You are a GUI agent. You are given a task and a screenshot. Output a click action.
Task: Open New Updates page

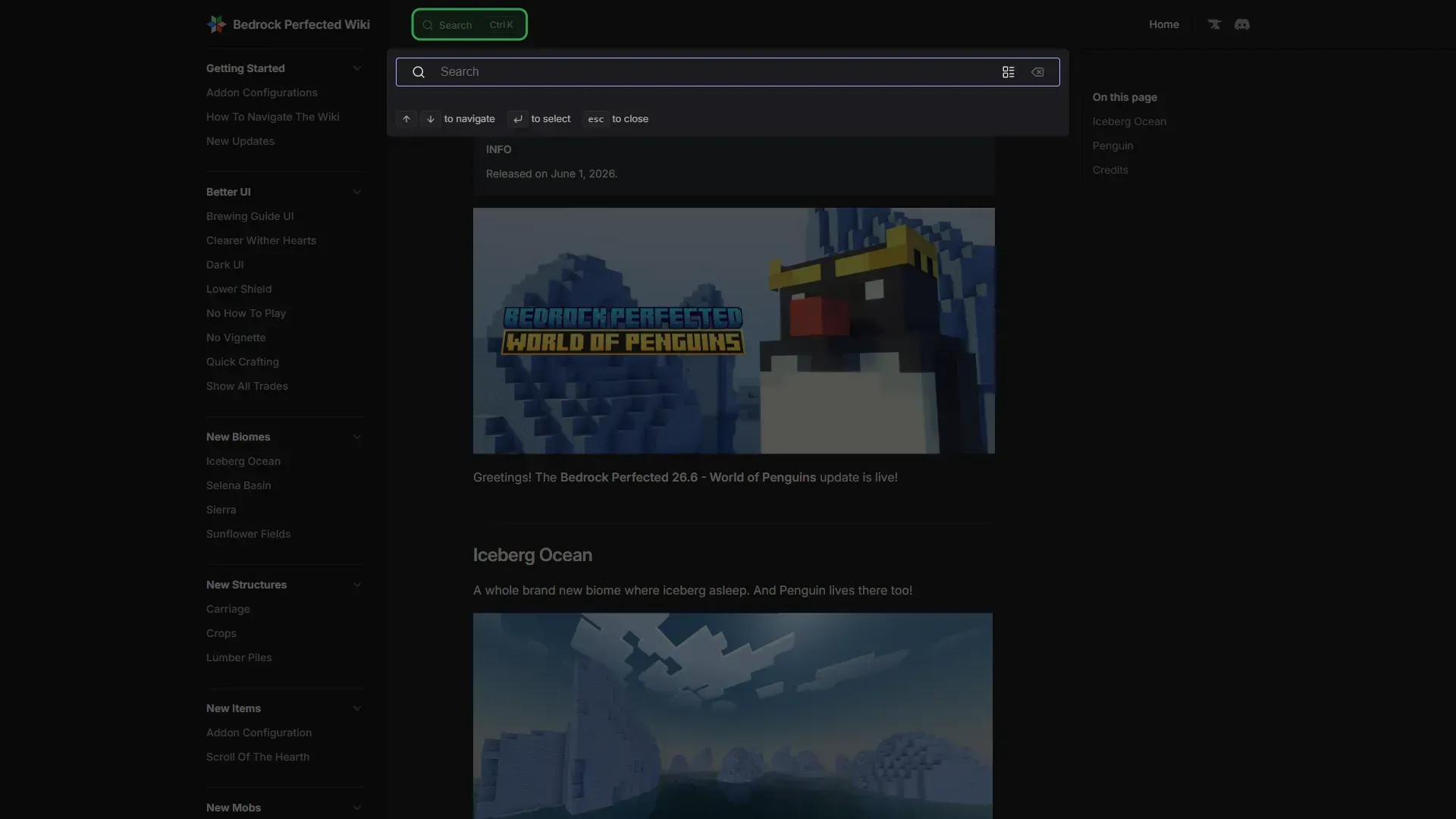[240, 141]
